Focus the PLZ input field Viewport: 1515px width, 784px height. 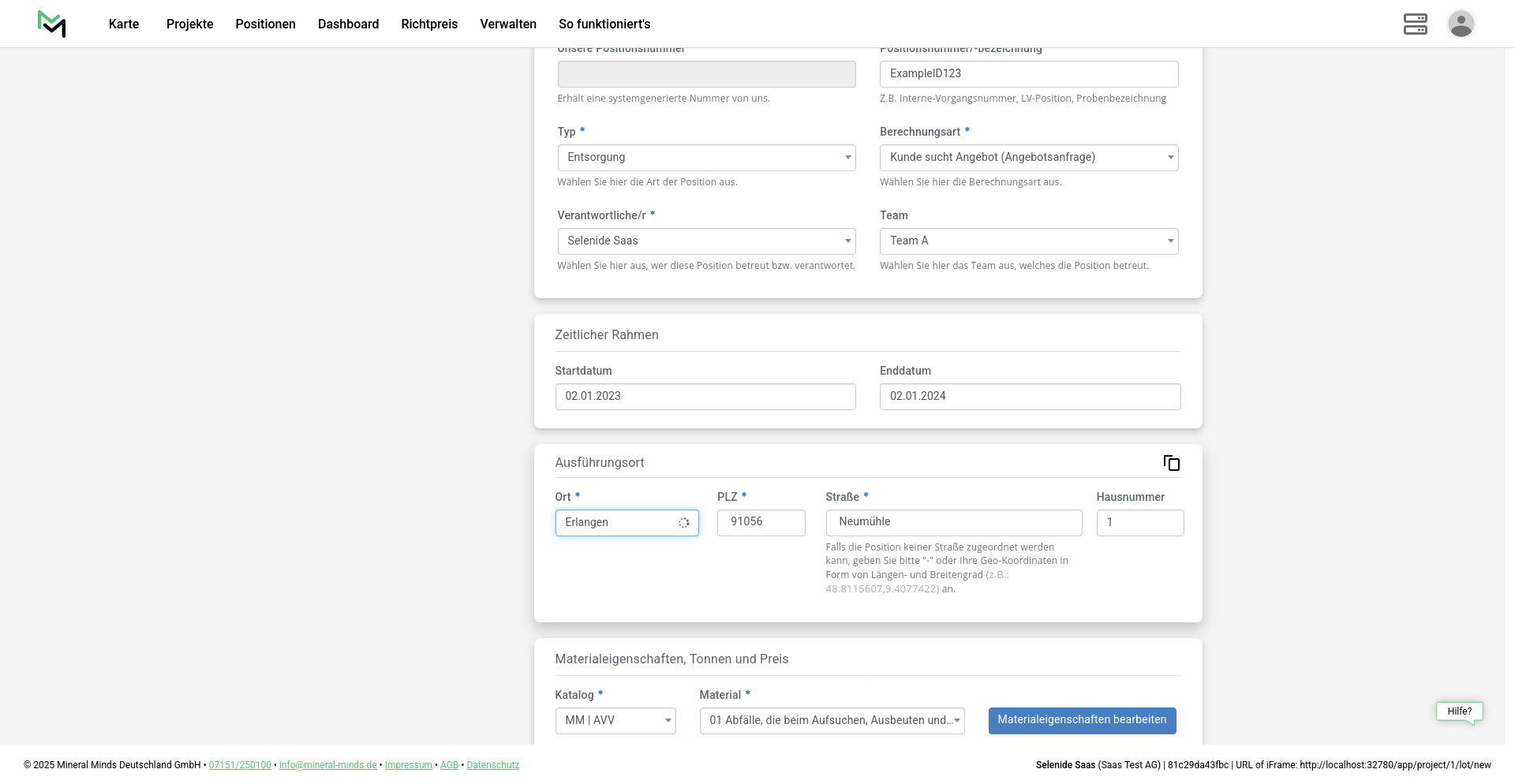pos(761,523)
